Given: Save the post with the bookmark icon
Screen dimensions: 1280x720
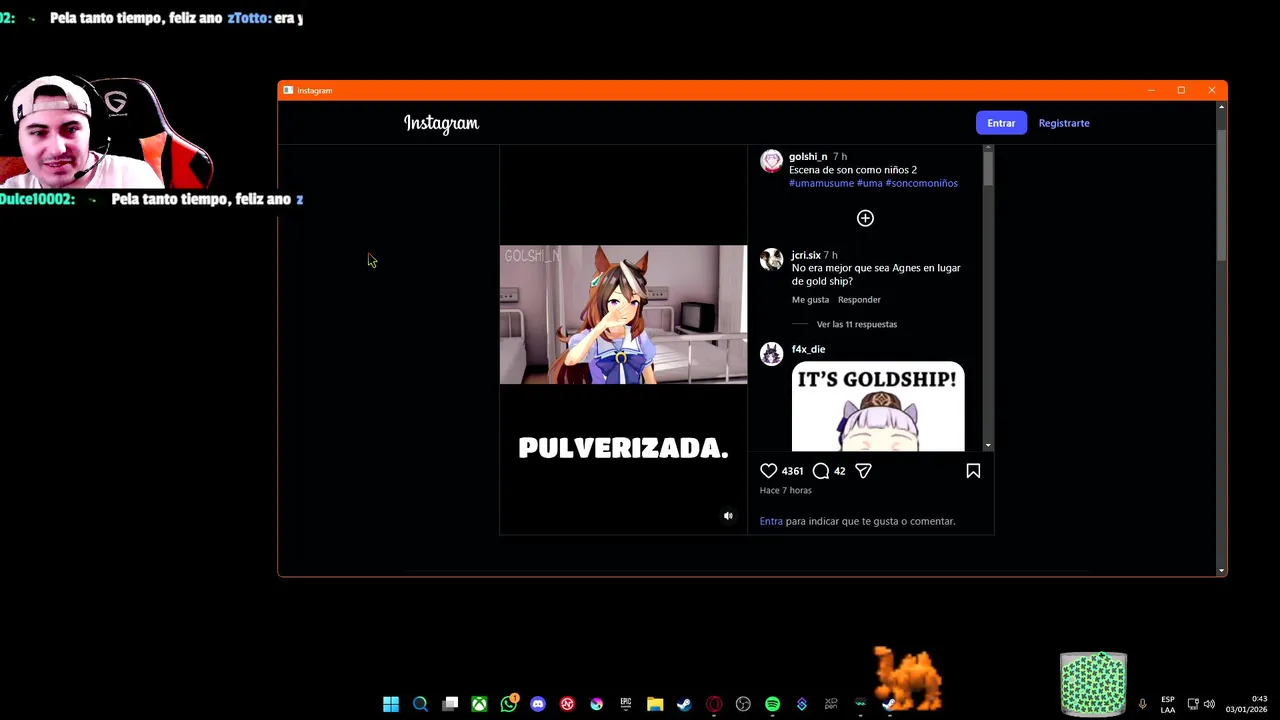Looking at the screenshot, I should coord(973,471).
